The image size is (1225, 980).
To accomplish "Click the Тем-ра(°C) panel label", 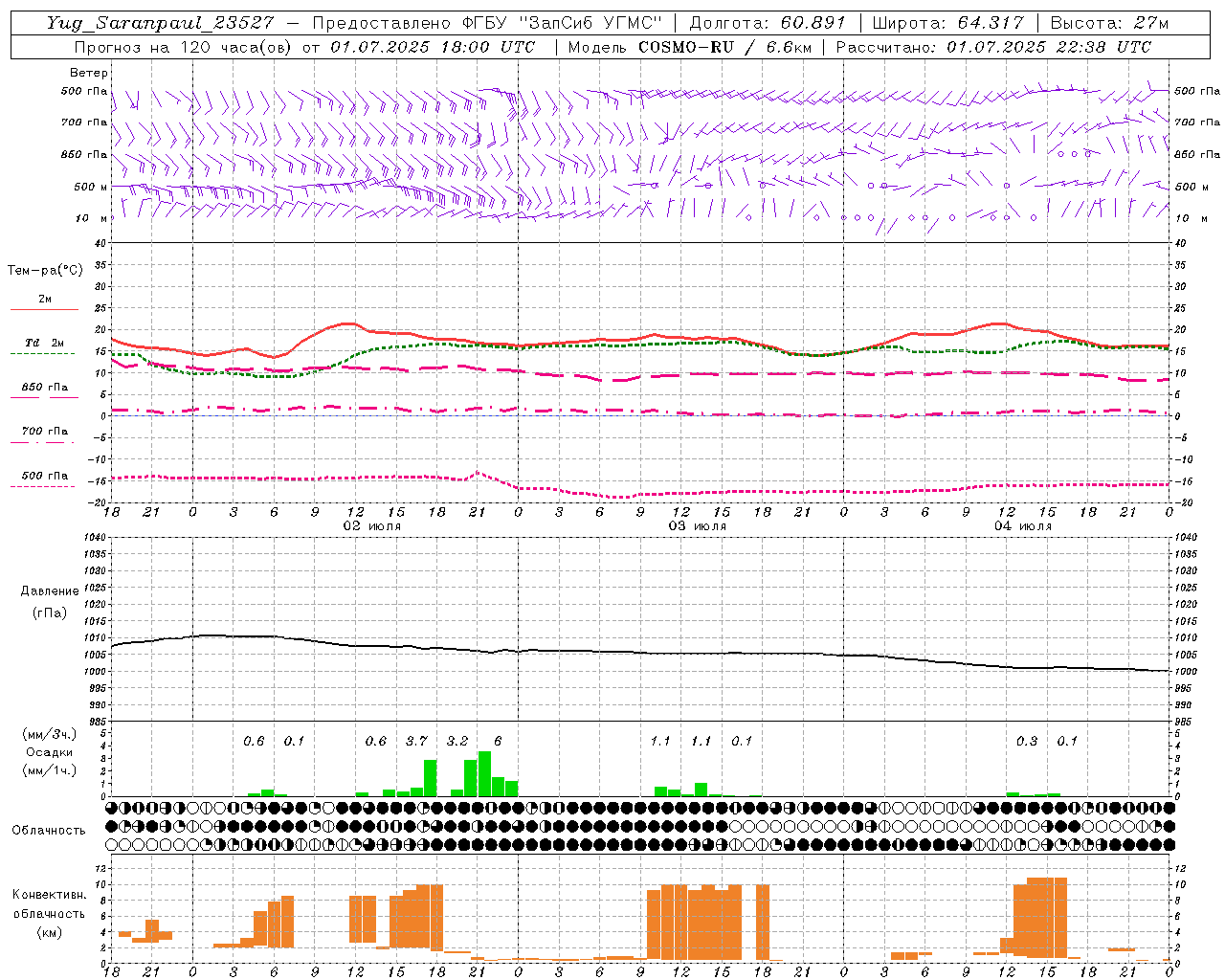I will pos(45,271).
